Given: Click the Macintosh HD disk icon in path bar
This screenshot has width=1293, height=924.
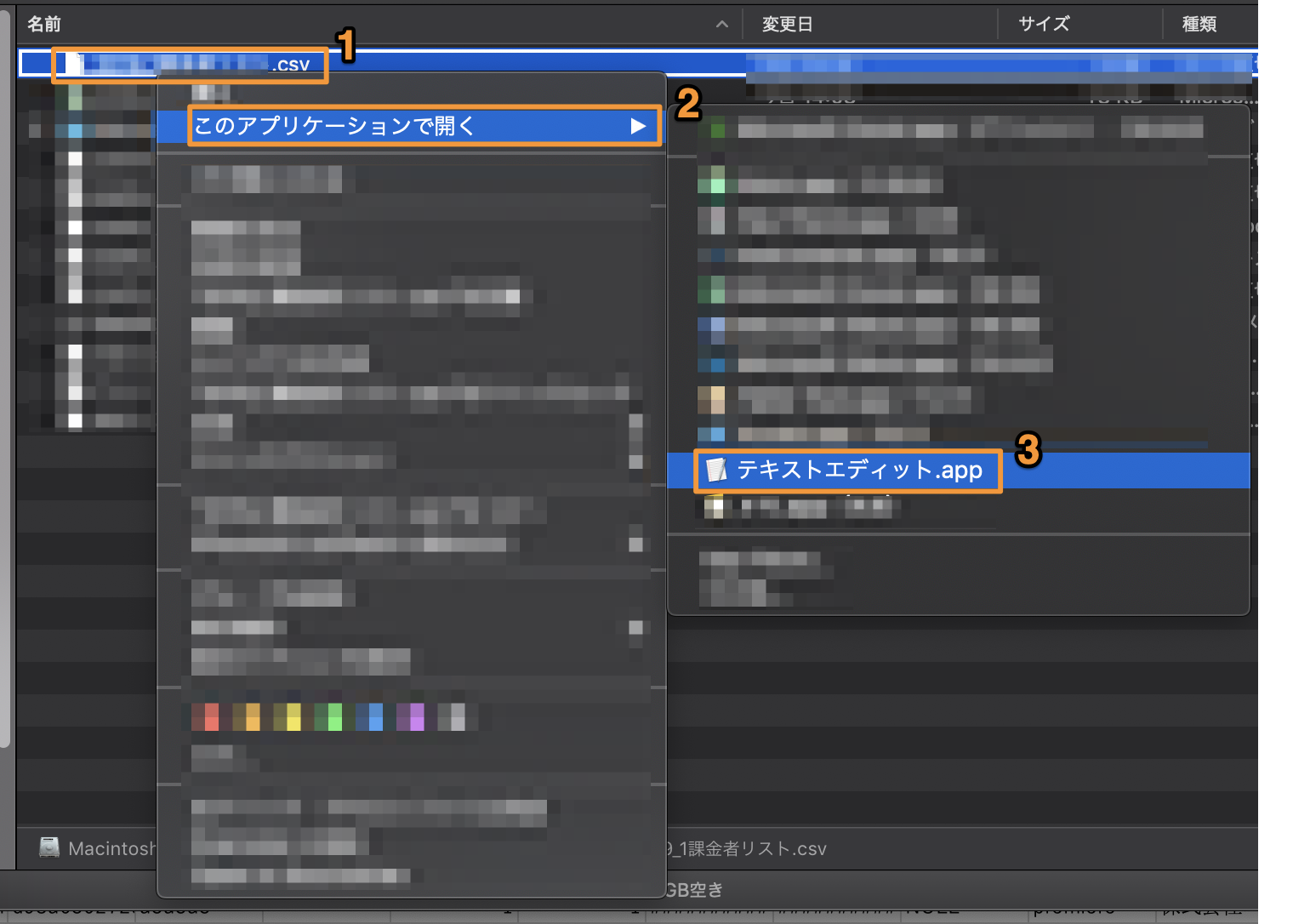Looking at the screenshot, I should (49, 847).
